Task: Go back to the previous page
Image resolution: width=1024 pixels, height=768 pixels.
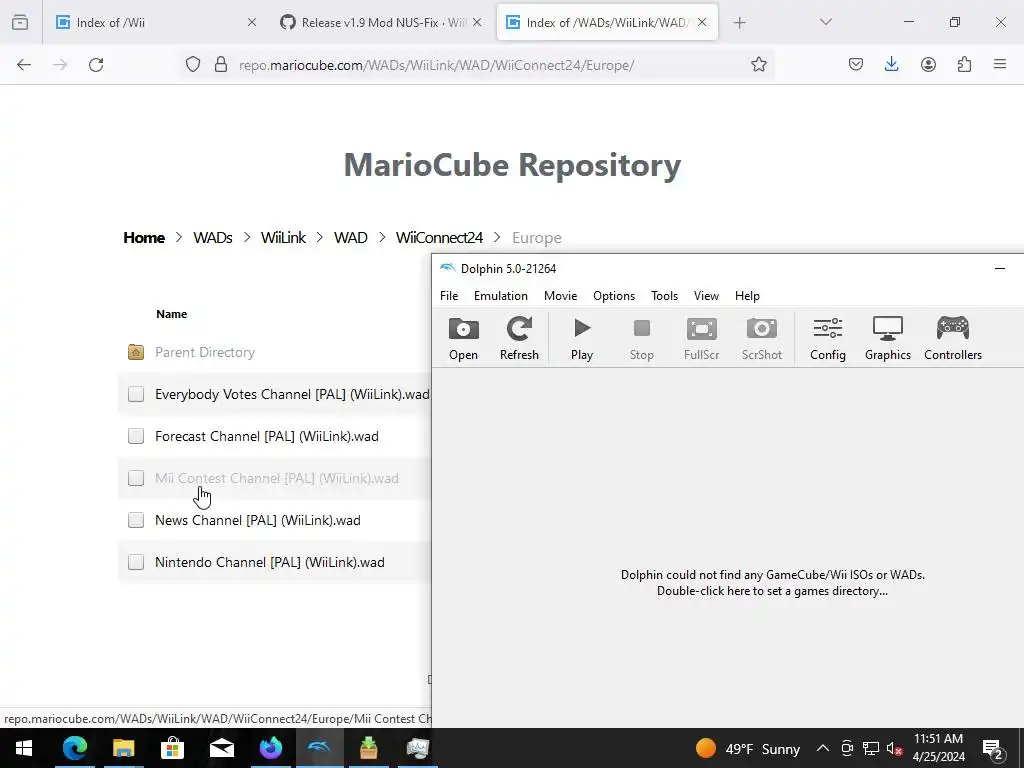Action: [x=24, y=64]
